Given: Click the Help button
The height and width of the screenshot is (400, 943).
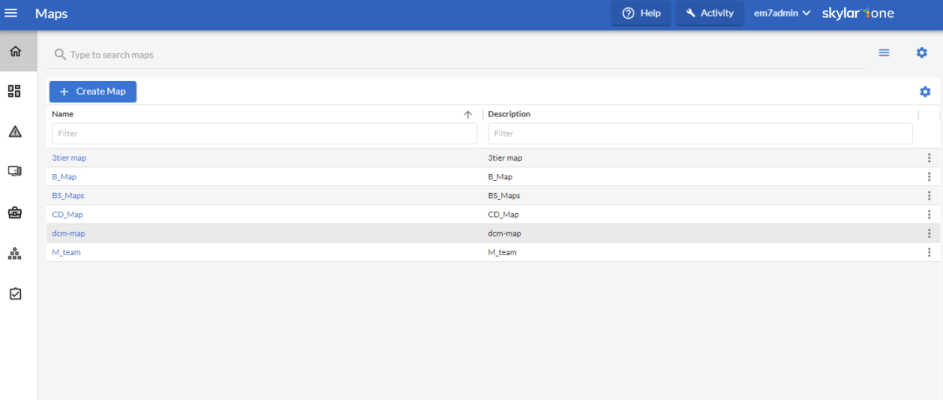Looking at the screenshot, I should point(641,14).
